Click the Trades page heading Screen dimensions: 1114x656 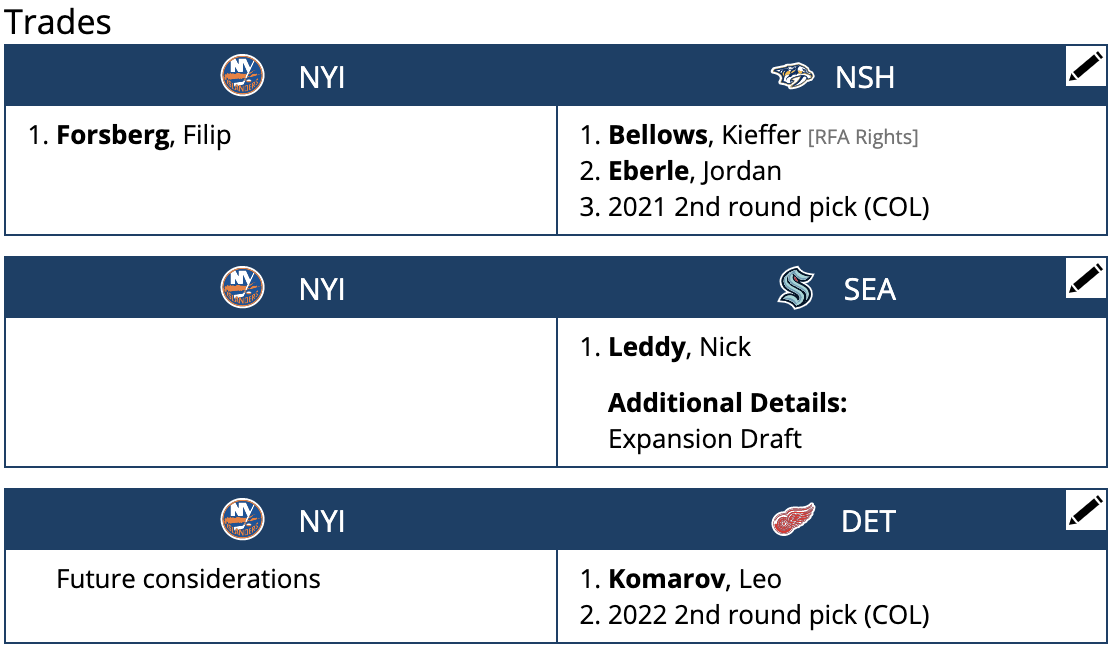click(x=58, y=22)
